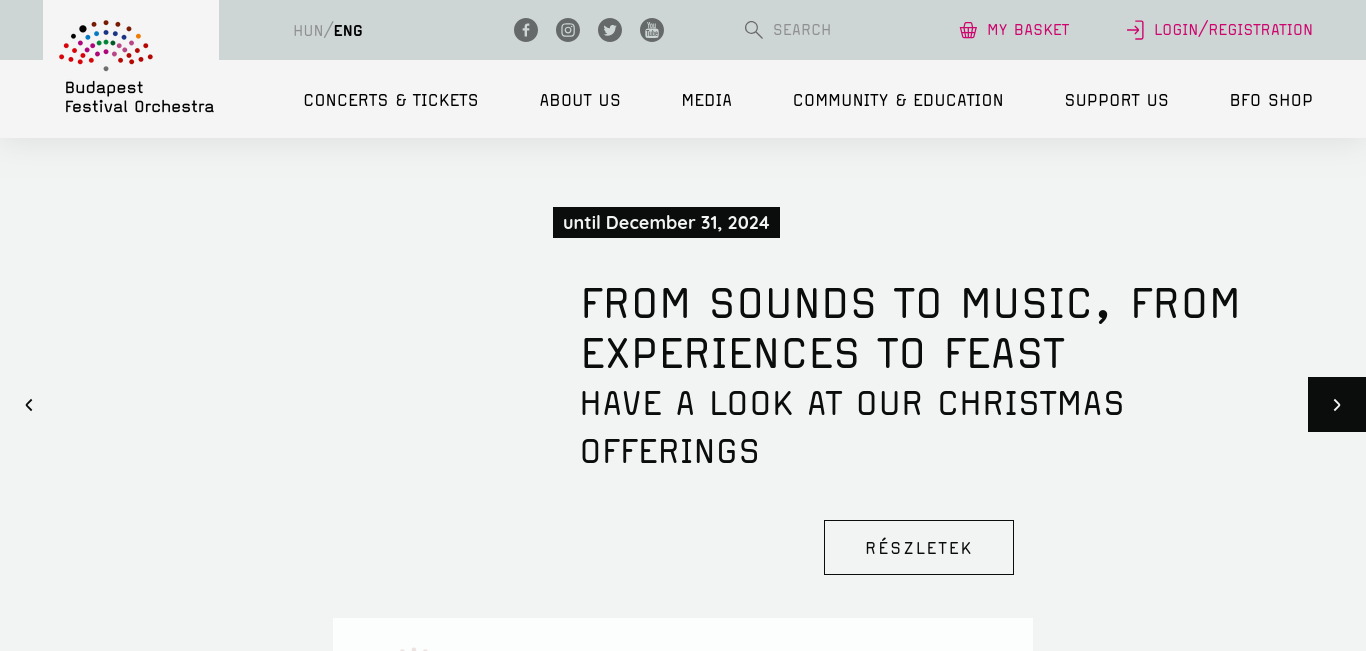This screenshot has width=1366, height=651.
Task: Go to the BFO Shop
Action: [1271, 100]
